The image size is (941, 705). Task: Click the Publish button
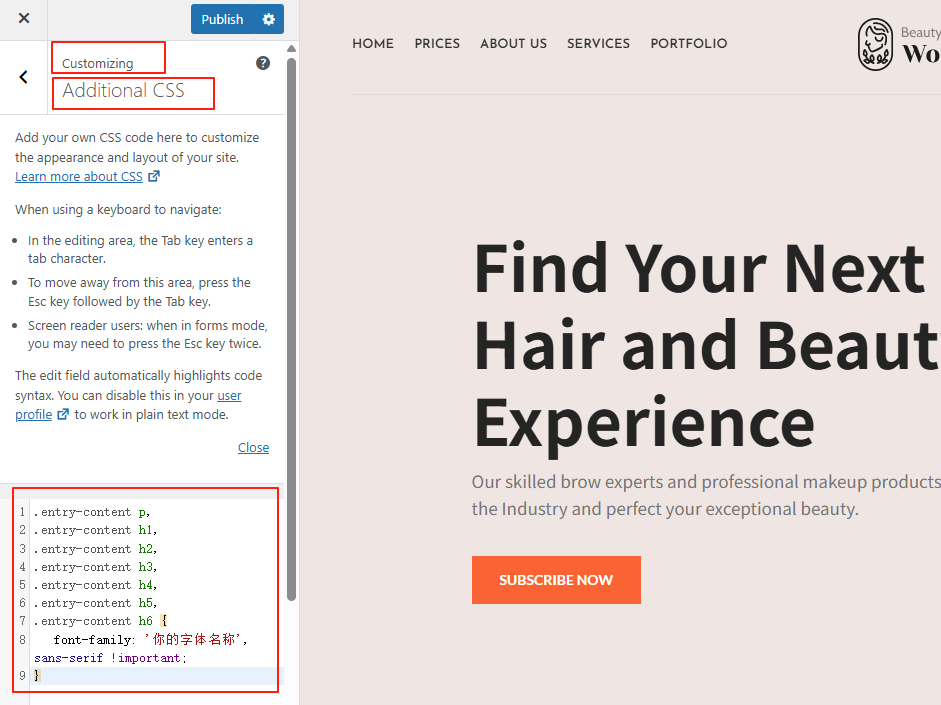(222, 19)
